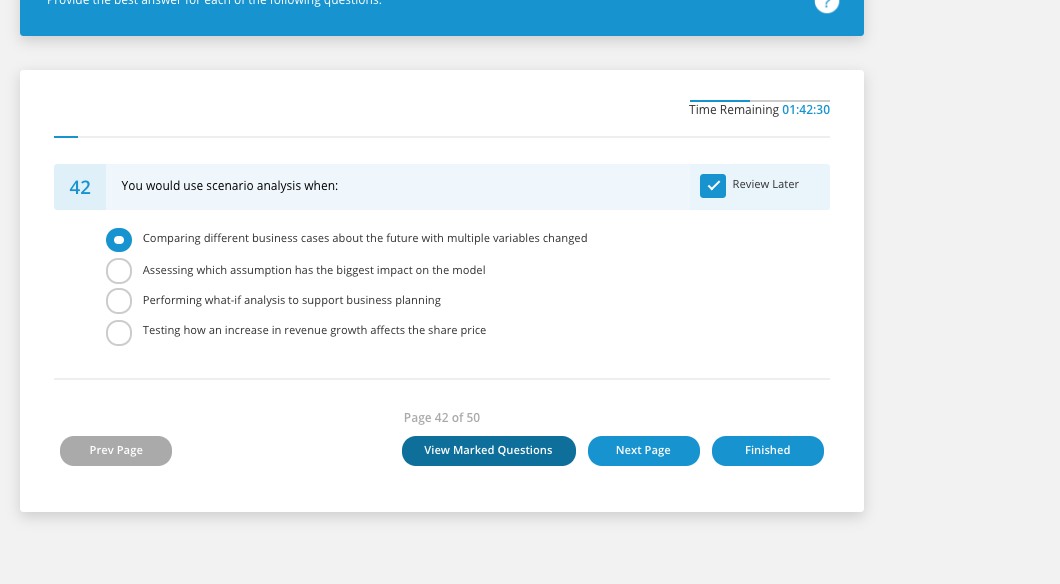Click the Time Remaining 01:42:30 value
This screenshot has width=1060, height=584.
(806, 110)
